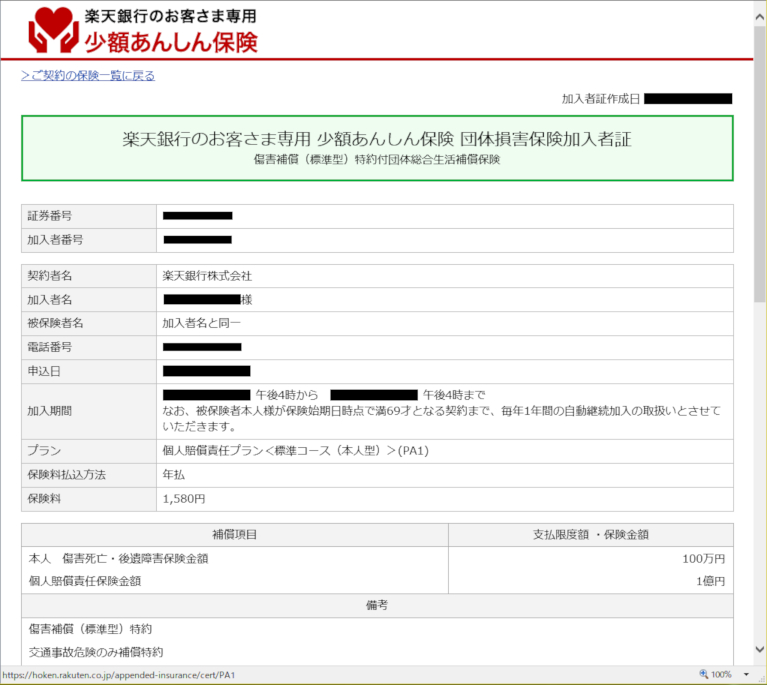Click 楽天銀行のお客さま専用 header text

pos(170,16)
